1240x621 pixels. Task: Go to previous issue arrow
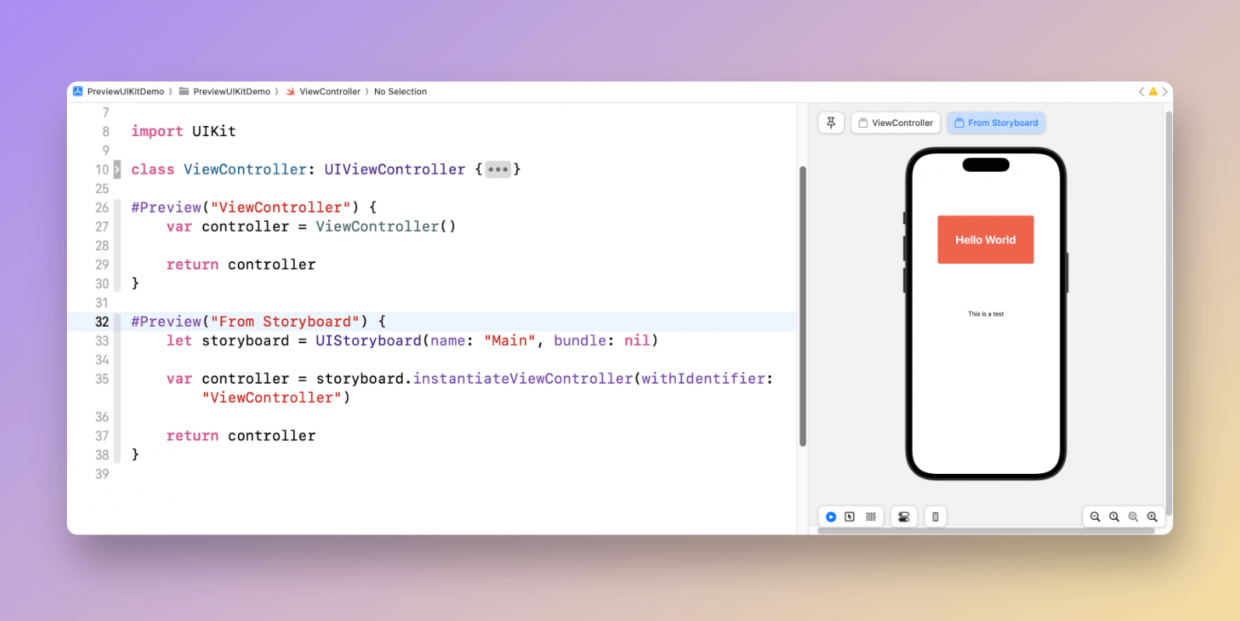1142,92
